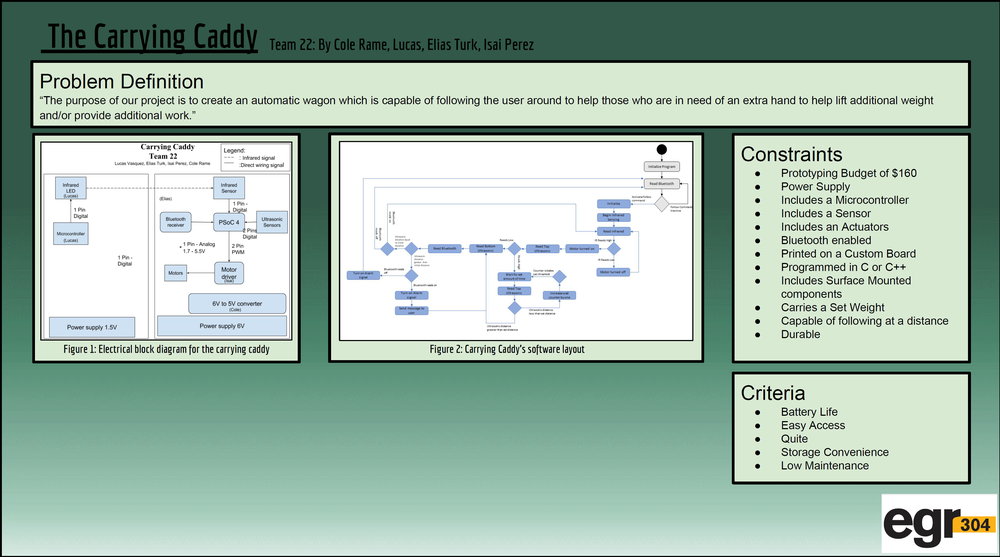Select the 'Storage Convenience' criterion
Image resolution: width=1000 pixels, height=557 pixels.
[834, 452]
